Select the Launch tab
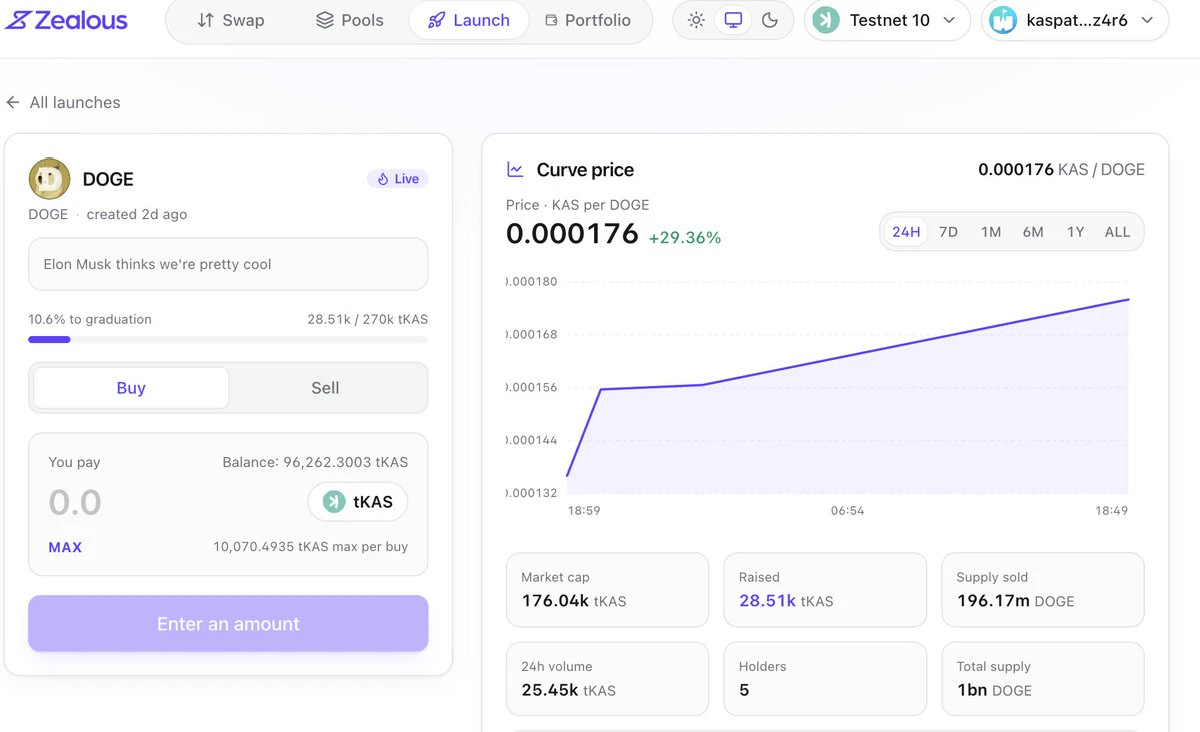The width and height of the screenshot is (1200, 732). (469, 20)
